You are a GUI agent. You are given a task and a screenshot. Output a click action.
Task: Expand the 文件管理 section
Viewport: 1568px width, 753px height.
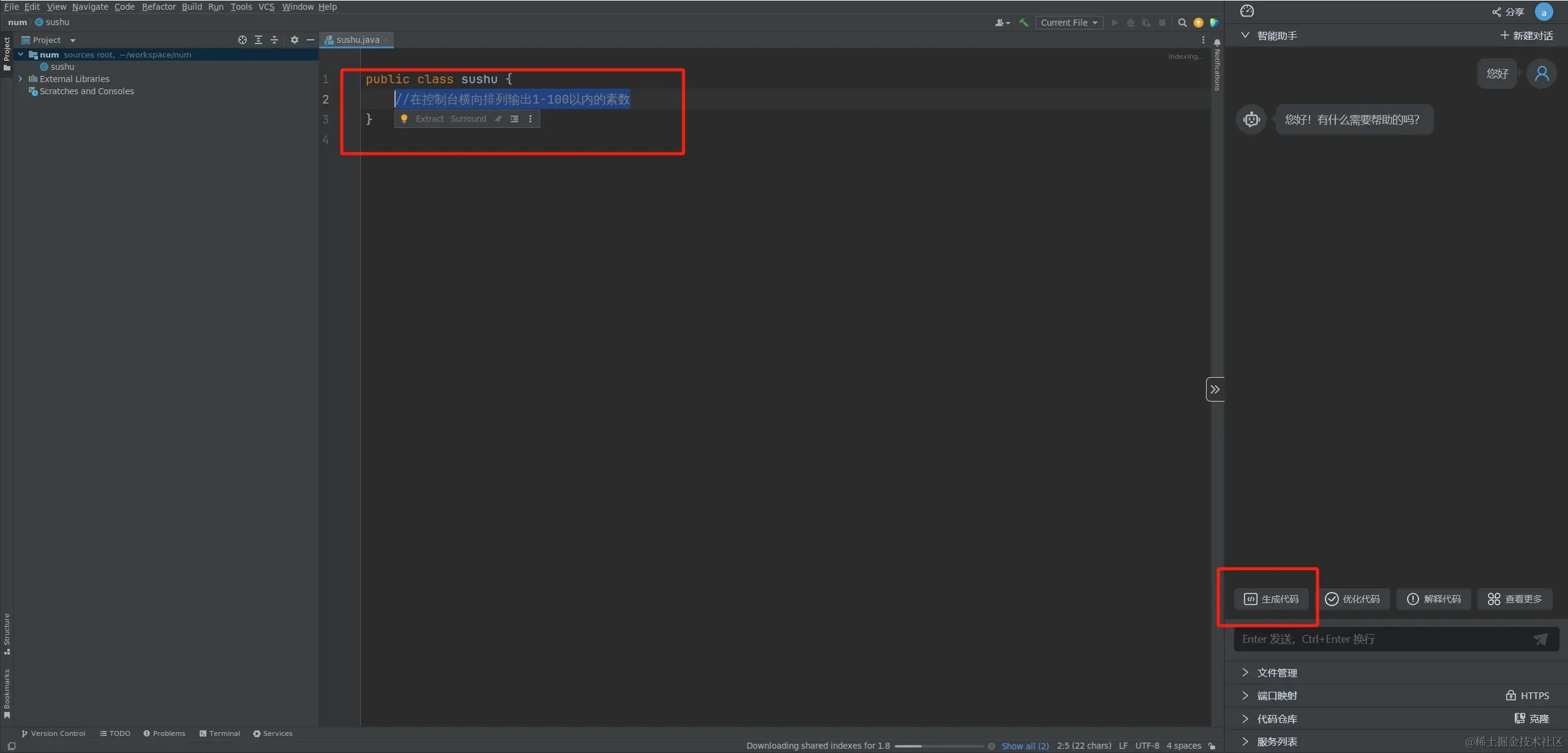click(1277, 673)
